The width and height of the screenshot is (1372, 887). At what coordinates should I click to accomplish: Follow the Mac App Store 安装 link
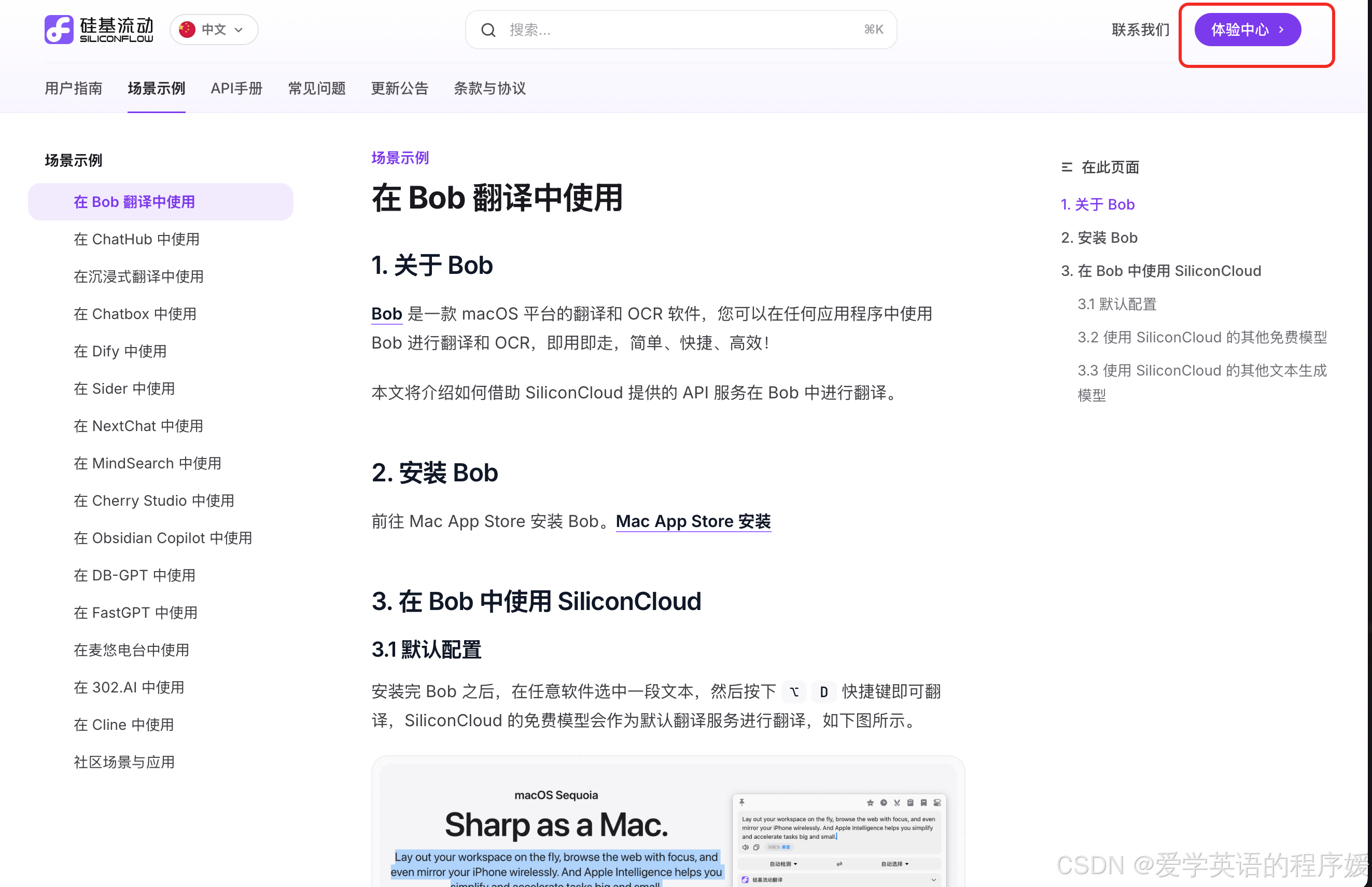tap(693, 521)
